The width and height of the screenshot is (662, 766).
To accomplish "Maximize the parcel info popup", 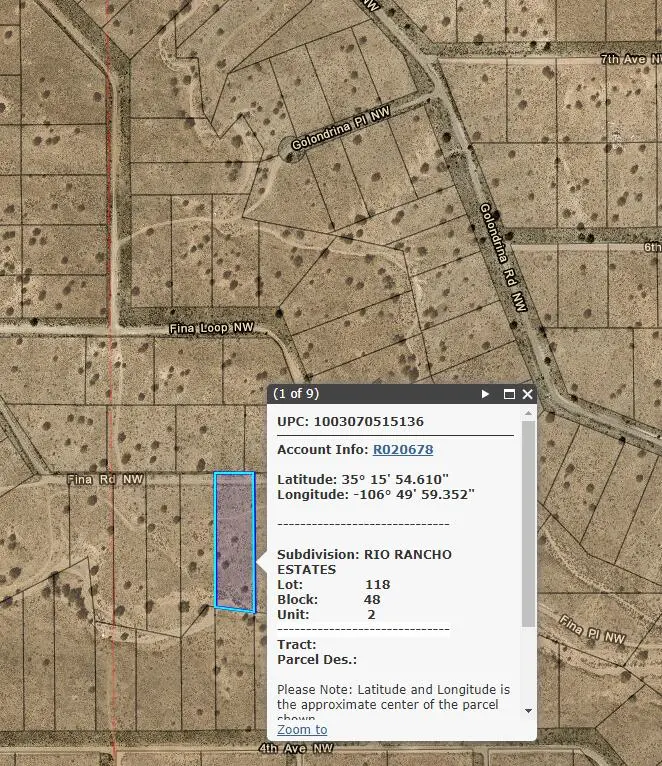I will point(508,394).
